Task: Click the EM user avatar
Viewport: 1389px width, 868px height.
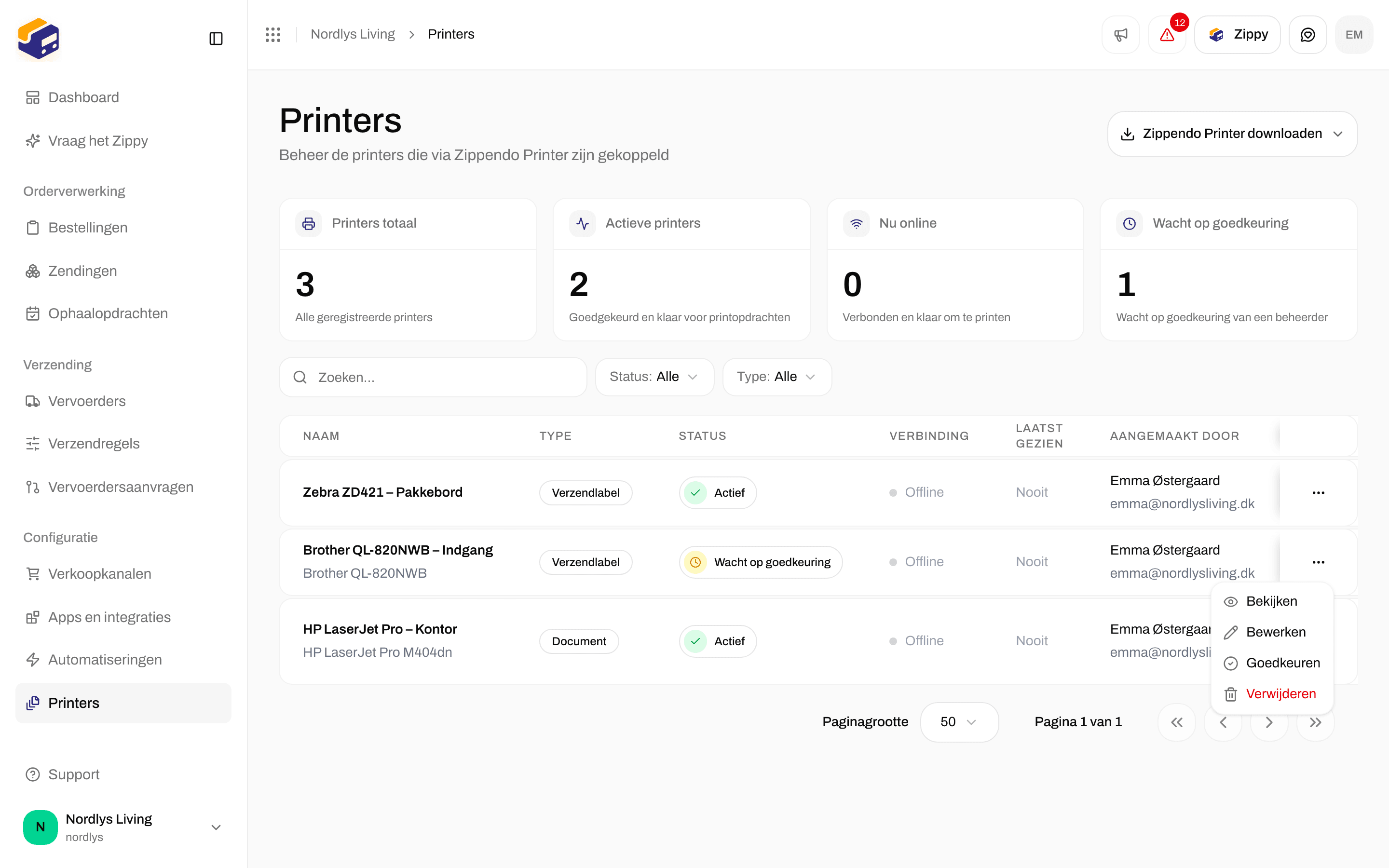Action: click(1354, 35)
